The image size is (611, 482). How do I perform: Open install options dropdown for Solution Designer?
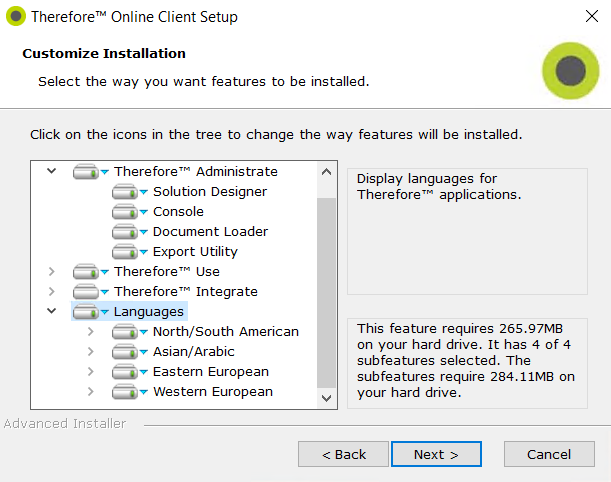144,192
